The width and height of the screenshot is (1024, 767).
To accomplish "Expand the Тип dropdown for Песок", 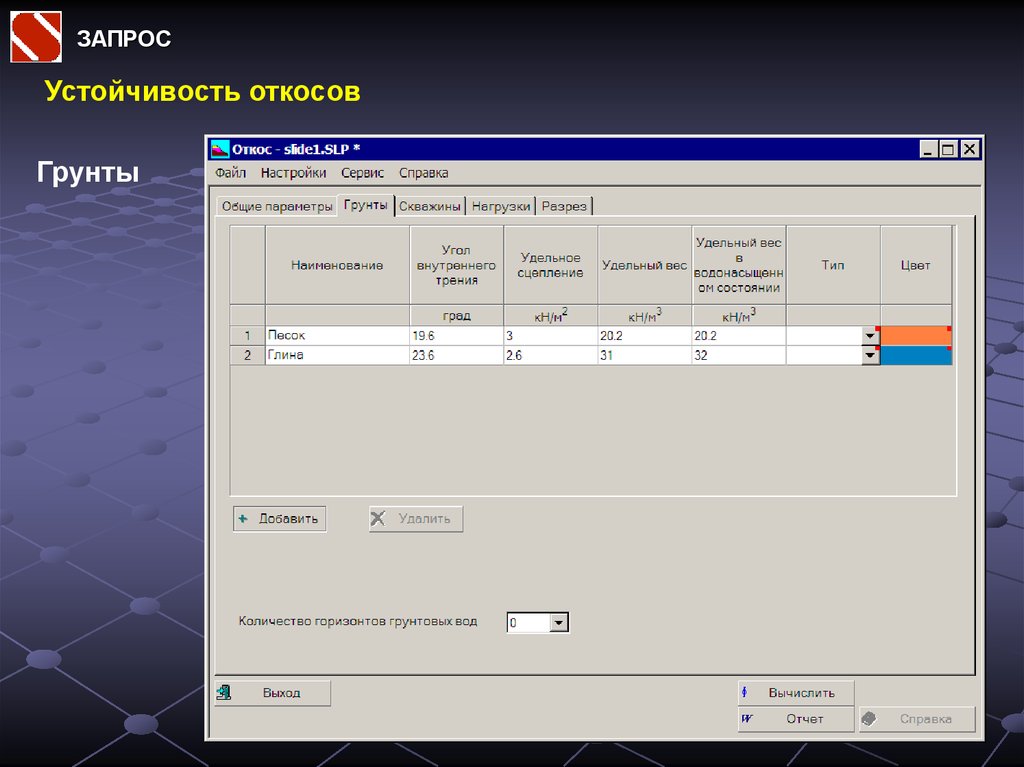I will pos(870,336).
